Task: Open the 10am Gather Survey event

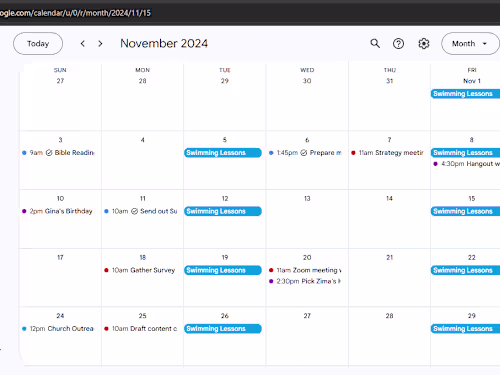Action: (x=140, y=270)
